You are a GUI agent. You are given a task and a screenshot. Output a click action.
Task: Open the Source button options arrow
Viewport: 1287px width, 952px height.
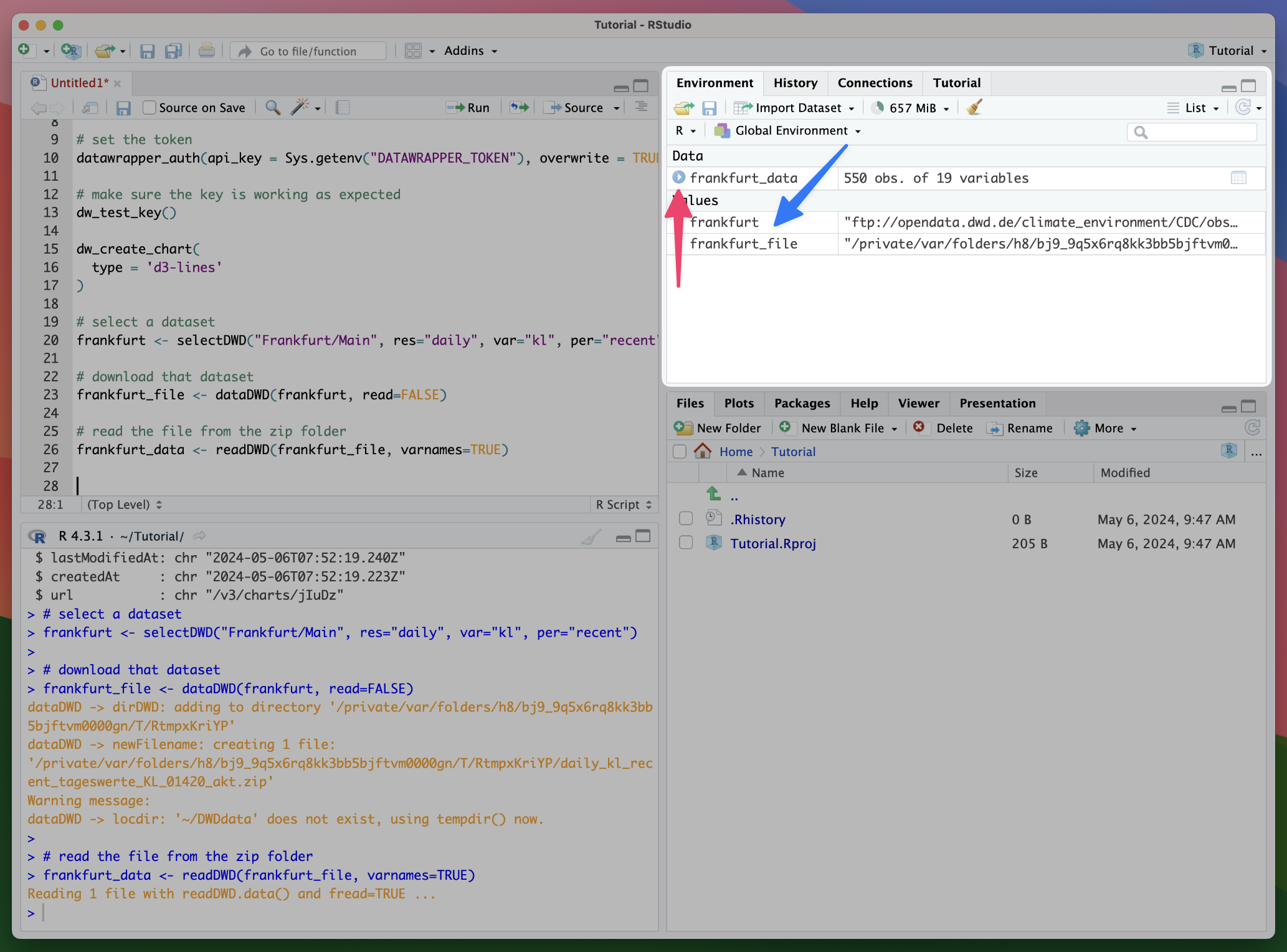point(617,108)
